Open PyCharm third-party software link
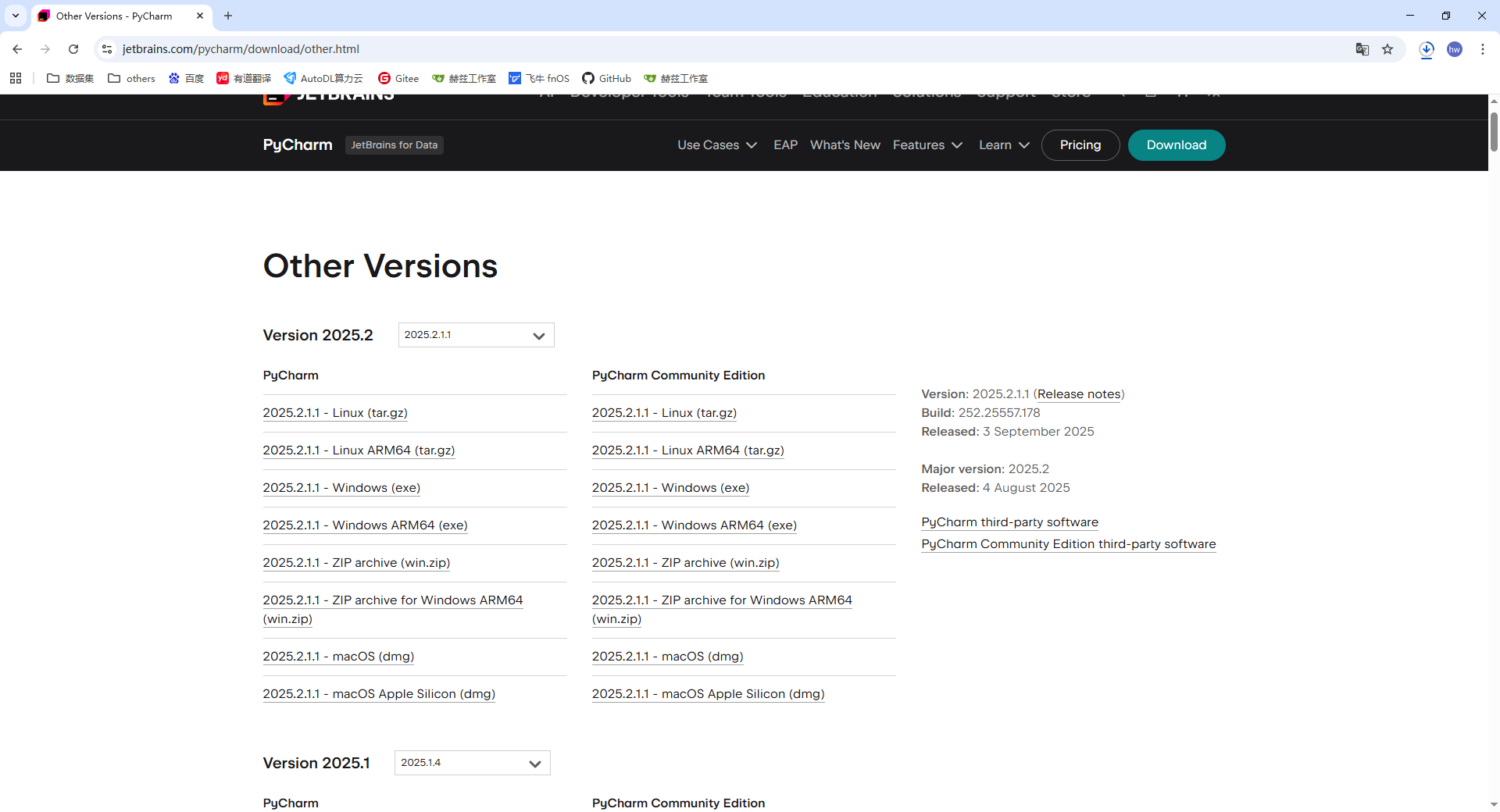This screenshot has height=812, width=1500. pyautogui.click(x=1009, y=522)
